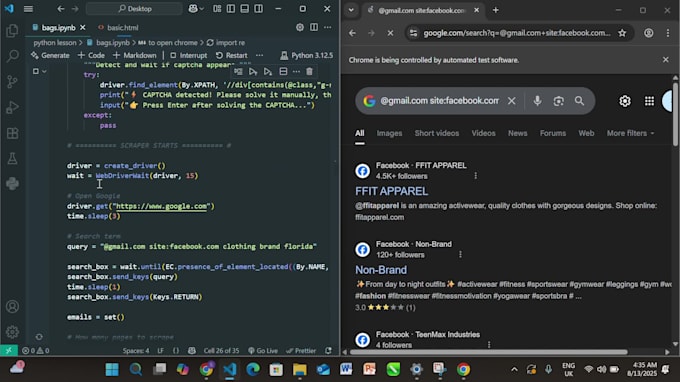Open Google apps grid
680x382 pixels.
[649, 101]
